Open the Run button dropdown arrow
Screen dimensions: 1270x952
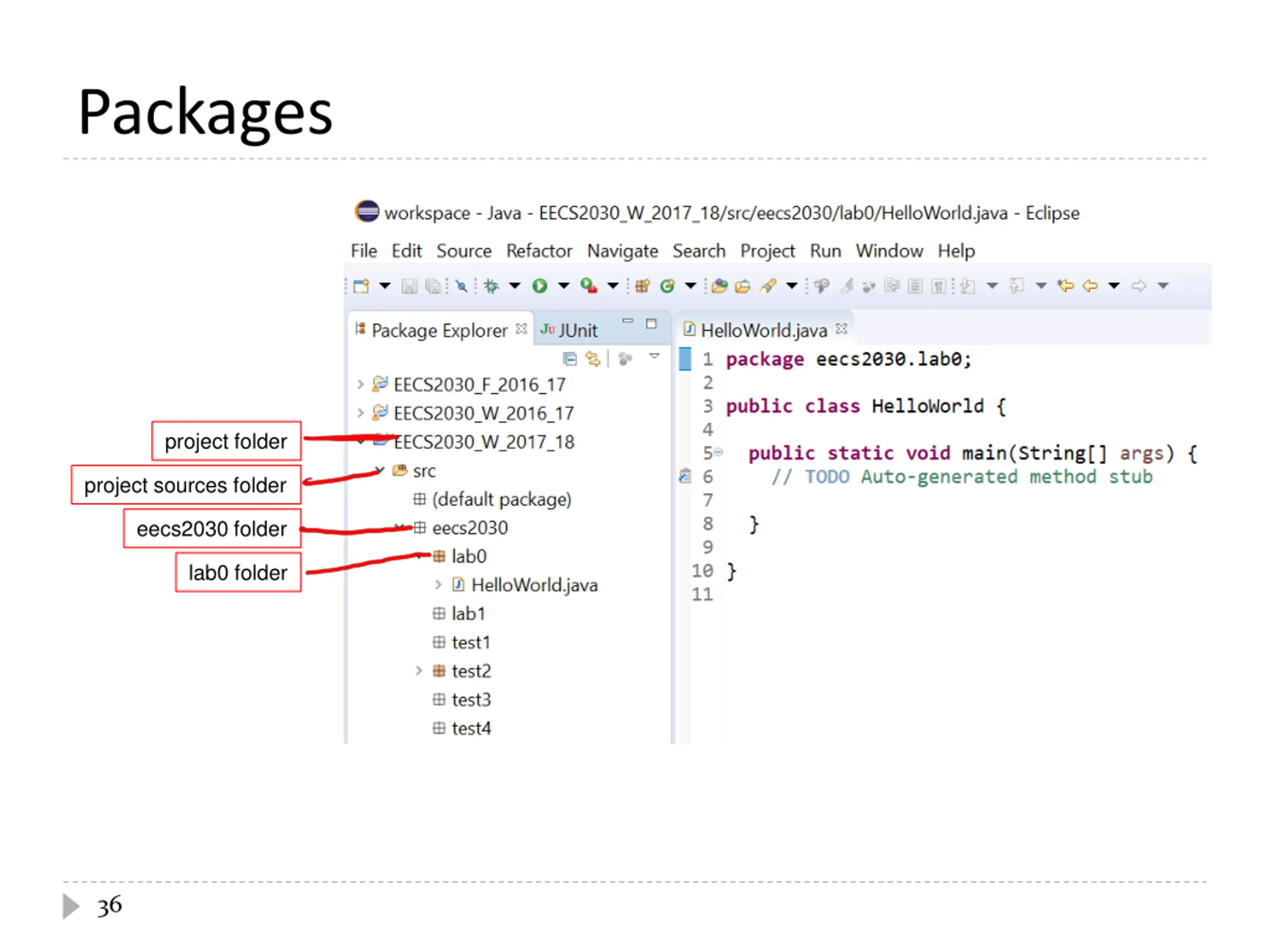coord(564,286)
